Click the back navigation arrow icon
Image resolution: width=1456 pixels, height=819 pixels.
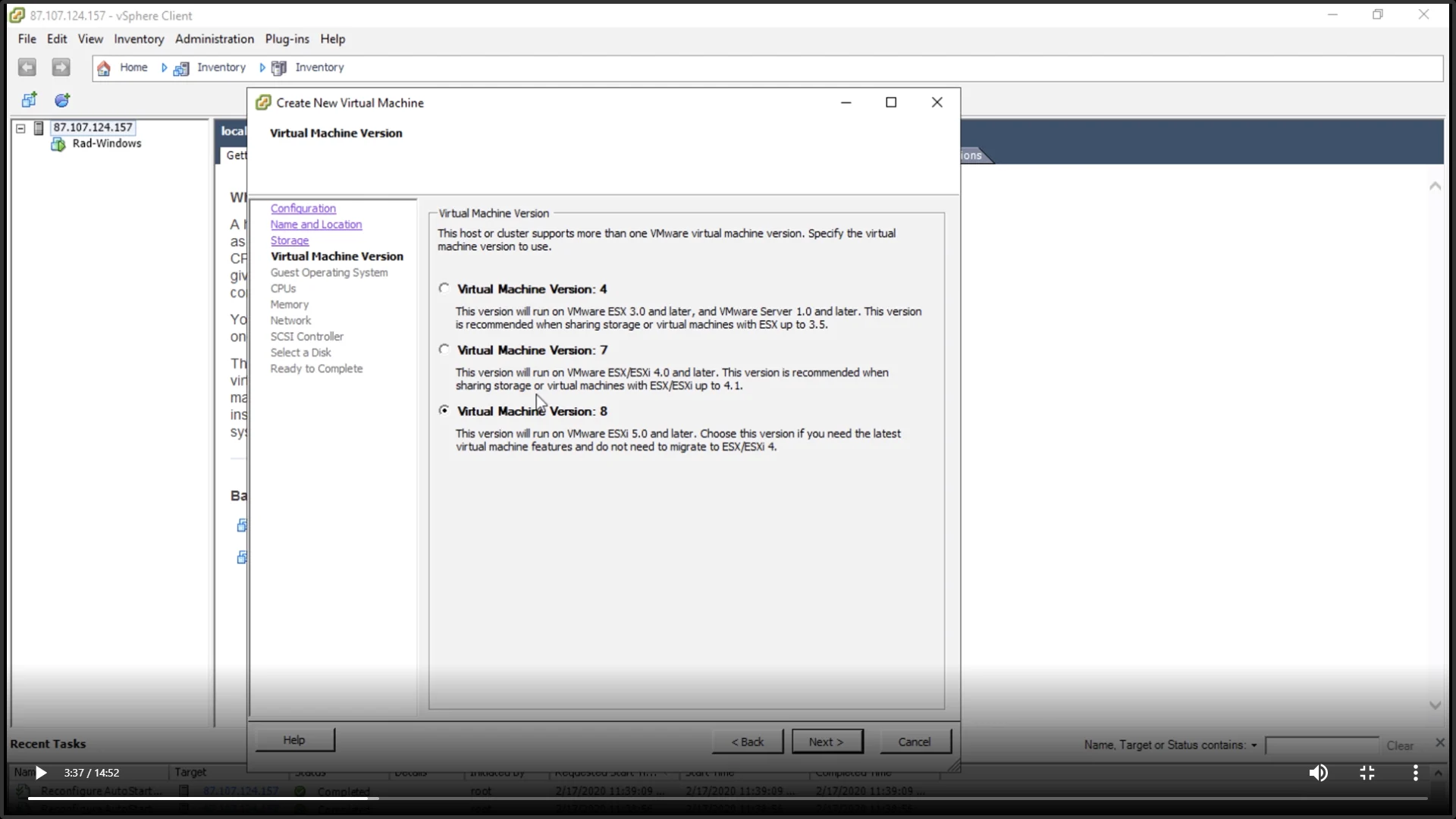[x=27, y=67]
